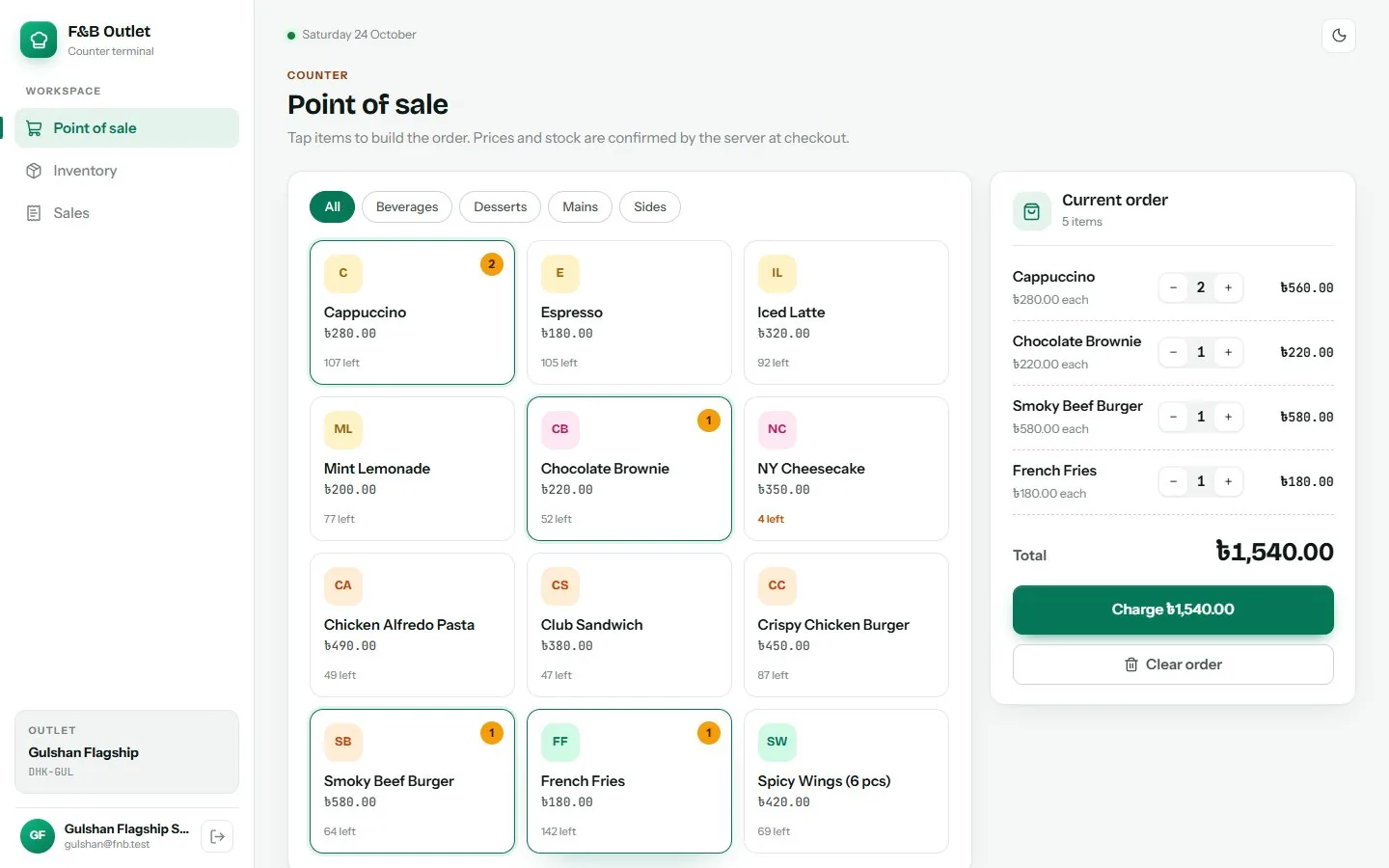Open the Inventory page
This screenshot has width=1389, height=868.
[x=126, y=171]
